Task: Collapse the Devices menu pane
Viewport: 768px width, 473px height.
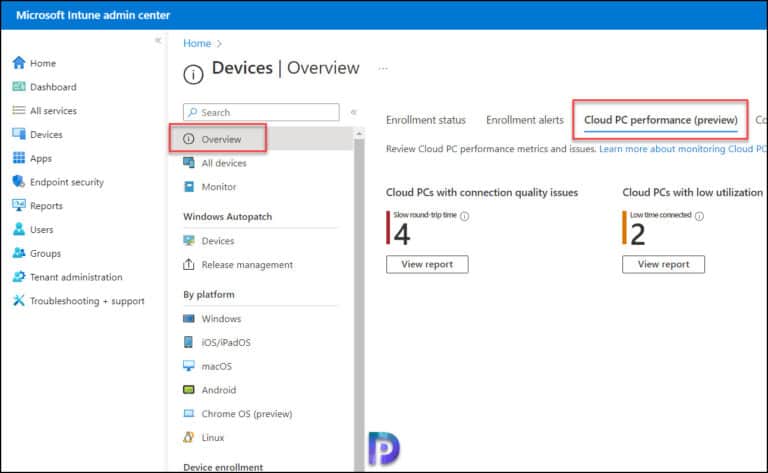Action: (354, 112)
